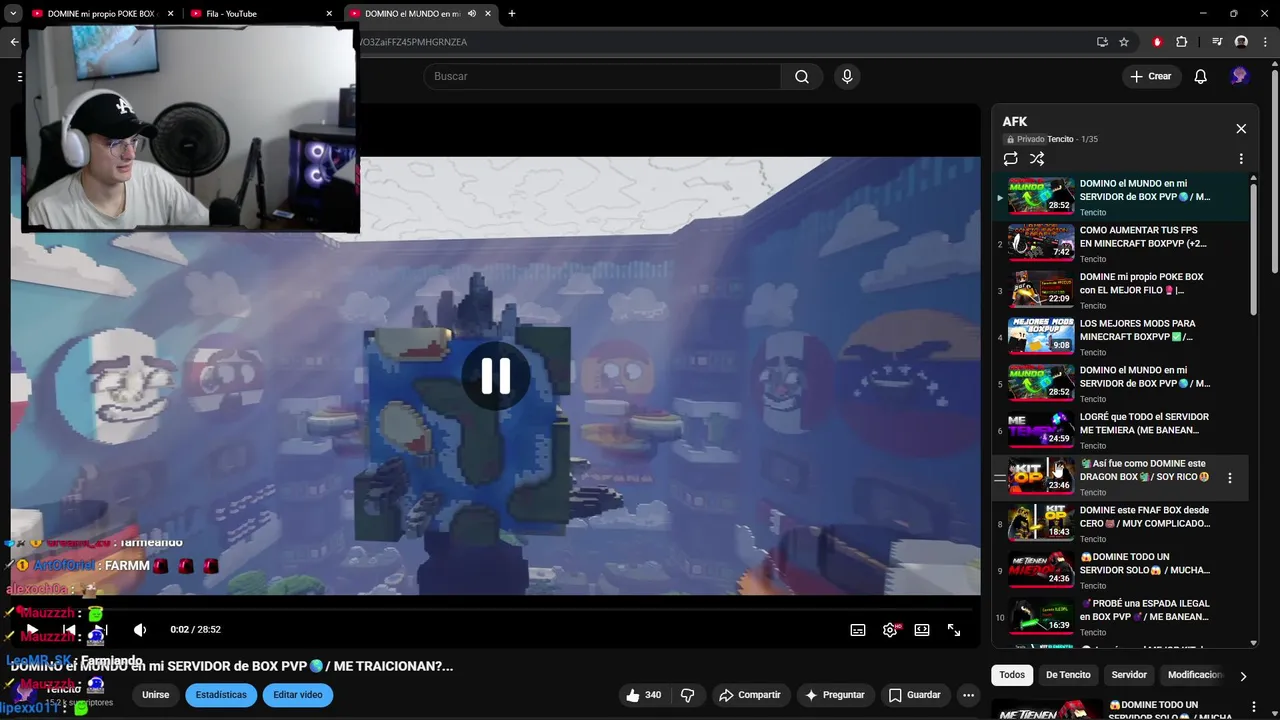Dislike the video
Viewport: 1280px width, 720px height.
tap(687, 695)
